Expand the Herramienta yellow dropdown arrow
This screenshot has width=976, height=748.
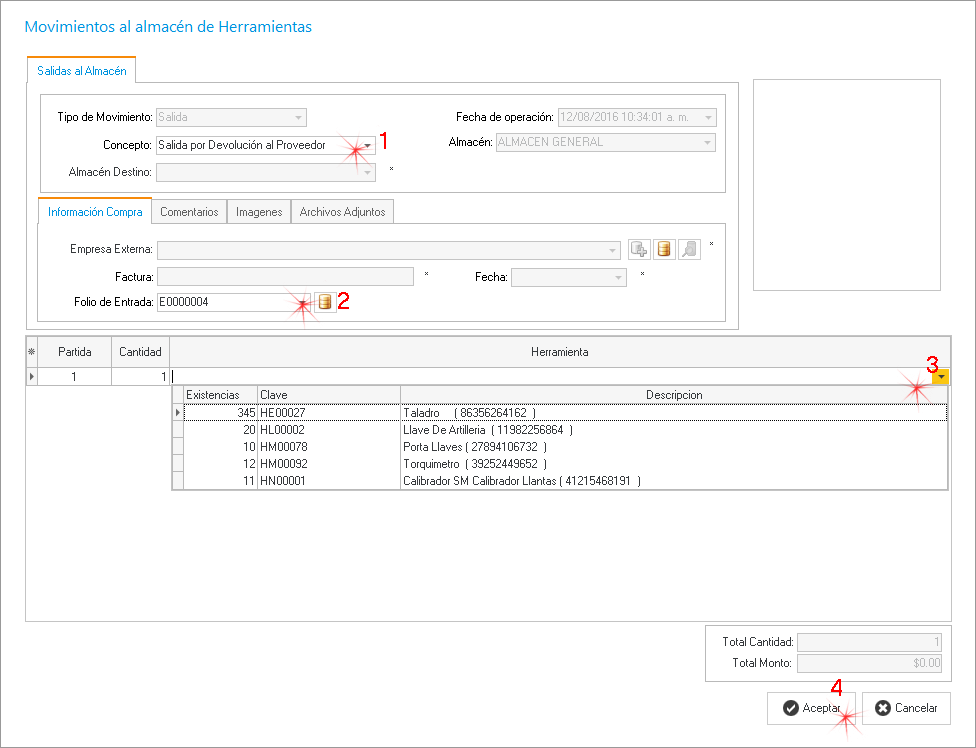941,377
